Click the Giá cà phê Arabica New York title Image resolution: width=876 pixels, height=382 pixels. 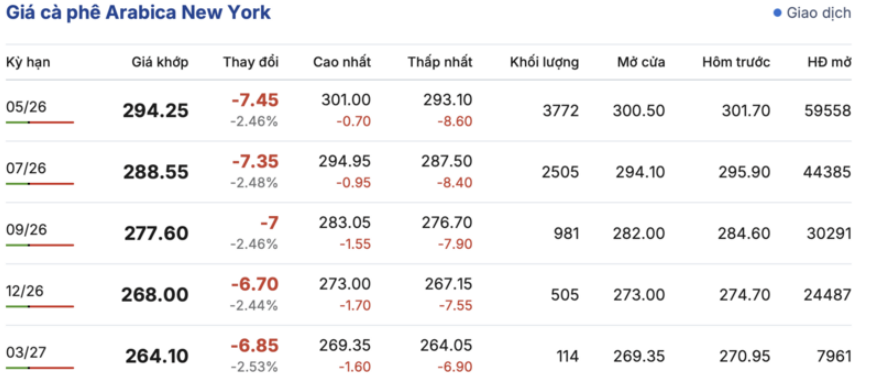coord(139,13)
